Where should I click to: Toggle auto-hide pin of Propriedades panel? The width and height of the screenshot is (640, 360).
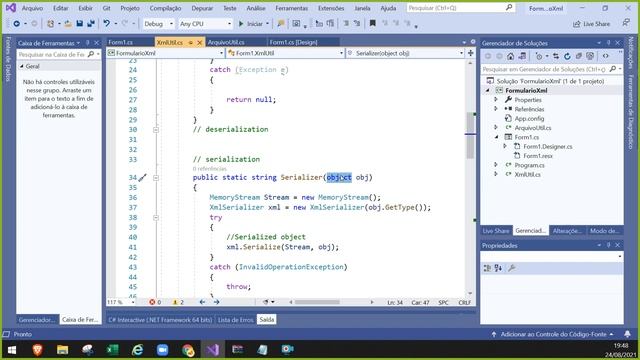(x=608, y=245)
